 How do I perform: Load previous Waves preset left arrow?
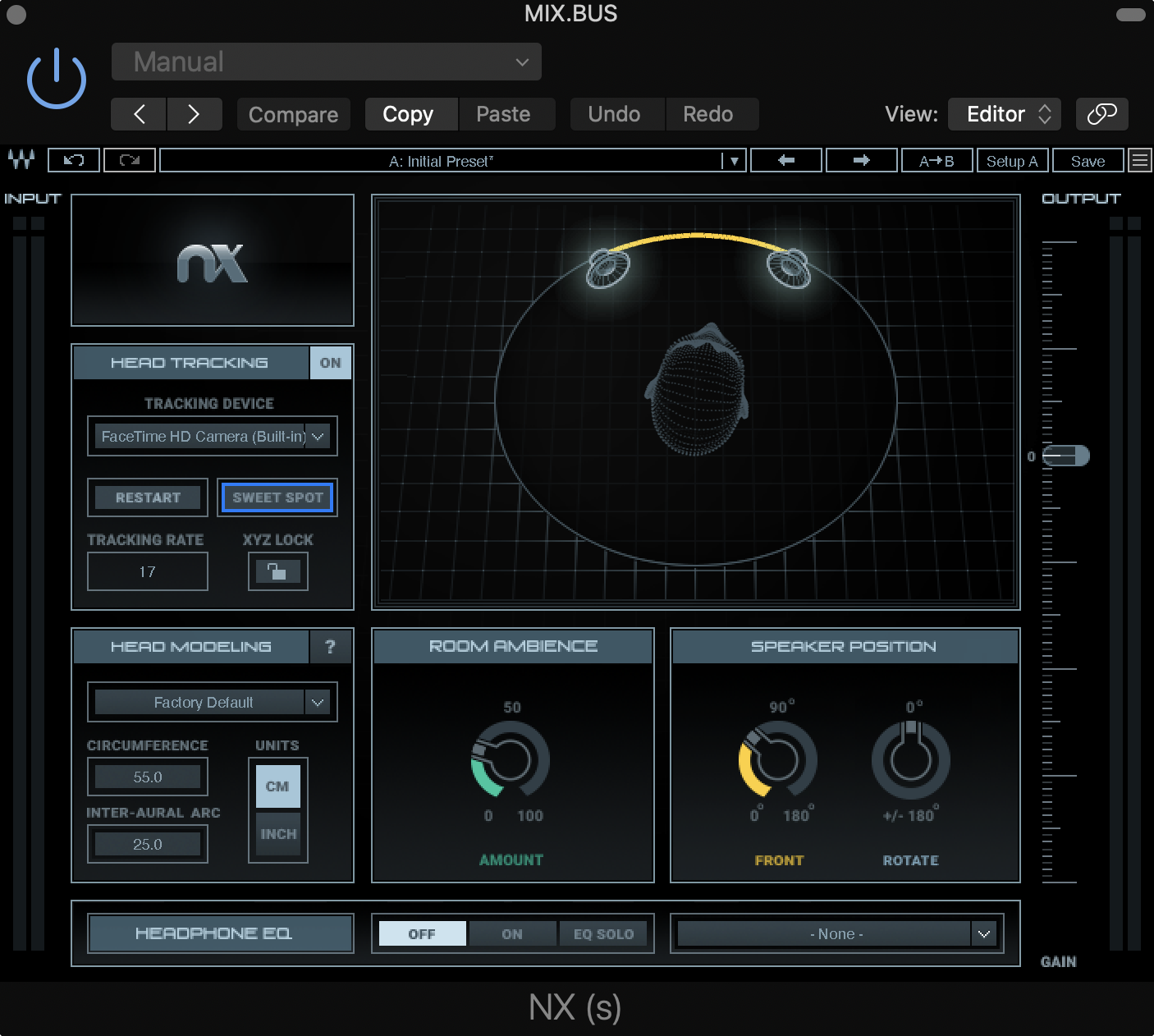[786, 160]
